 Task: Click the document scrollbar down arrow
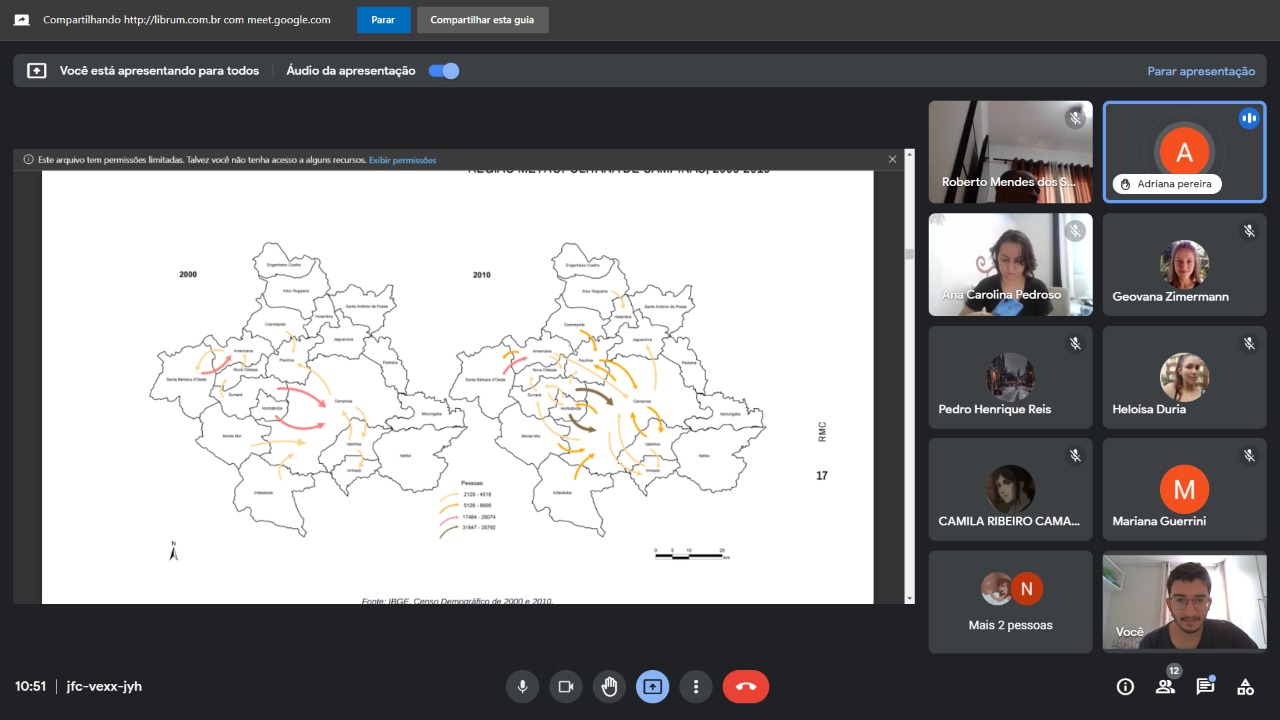tap(909, 598)
